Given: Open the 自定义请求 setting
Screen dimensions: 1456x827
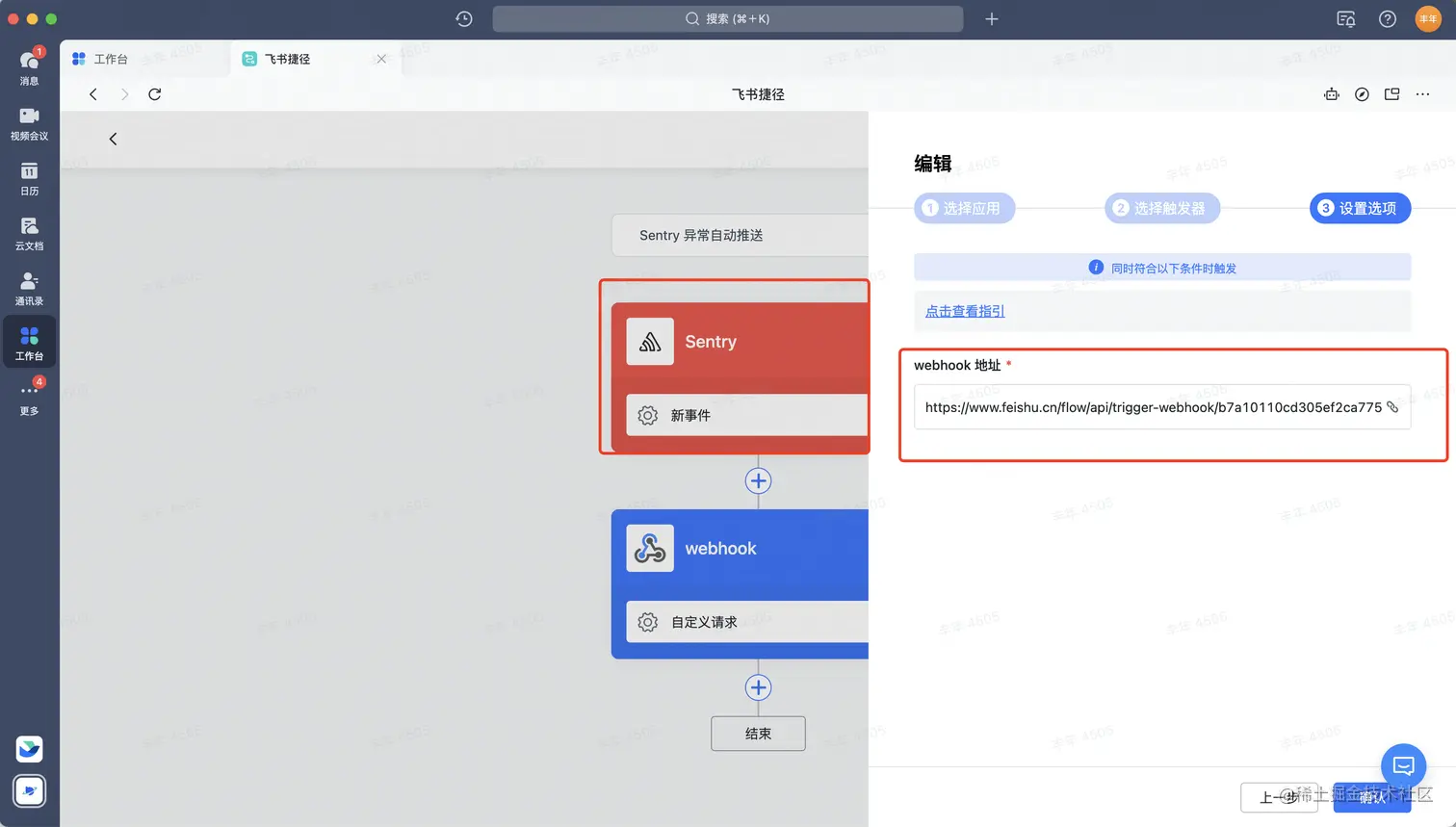Looking at the screenshot, I should 747,622.
